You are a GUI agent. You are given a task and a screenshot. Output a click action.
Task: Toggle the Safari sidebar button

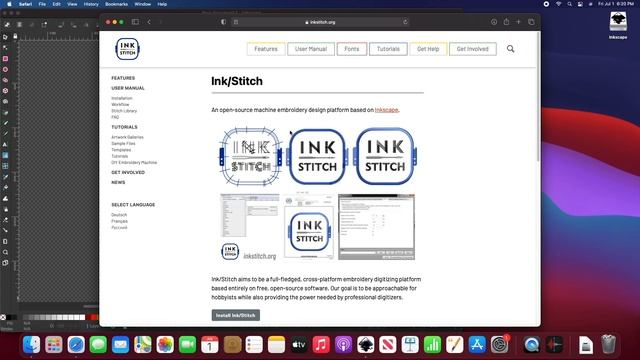[135, 22]
